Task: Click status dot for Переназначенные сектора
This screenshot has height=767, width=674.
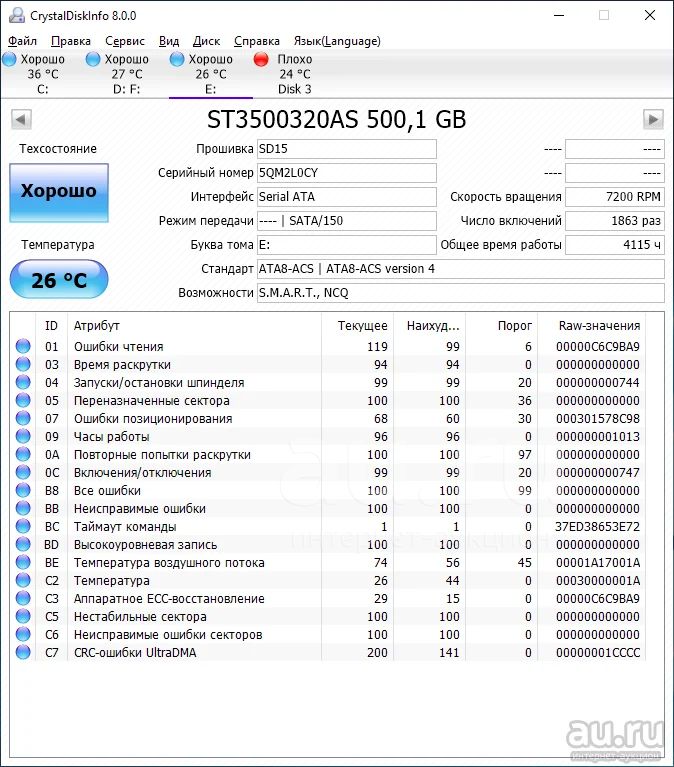Action: (x=23, y=401)
